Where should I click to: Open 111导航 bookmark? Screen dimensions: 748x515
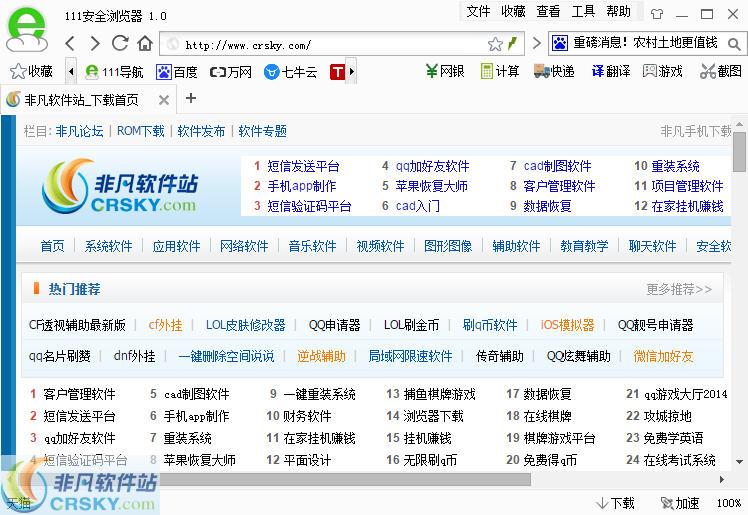[x=114, y=72]
